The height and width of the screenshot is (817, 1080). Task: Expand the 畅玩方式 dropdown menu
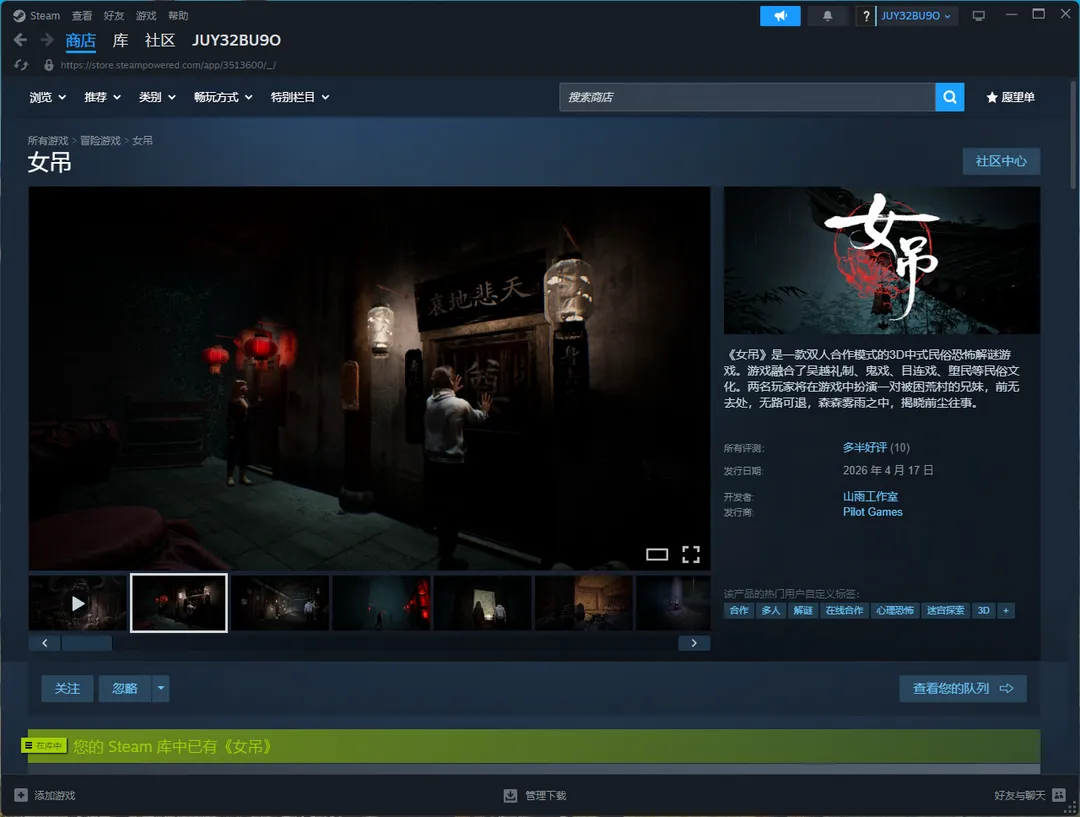click(x=222, y=97)
